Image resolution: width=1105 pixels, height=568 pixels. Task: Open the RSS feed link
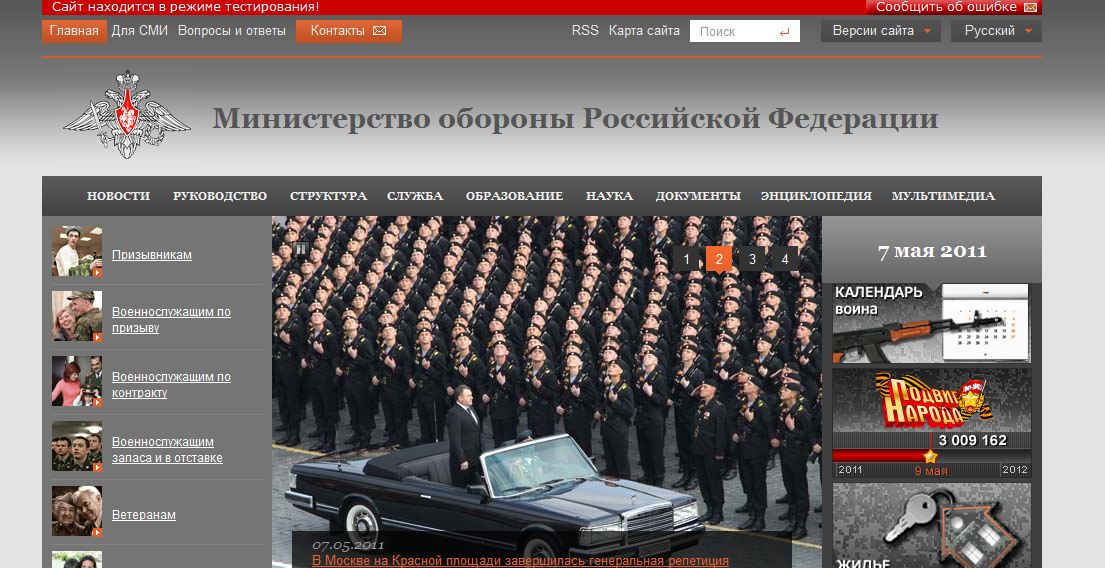click(585, 31)
